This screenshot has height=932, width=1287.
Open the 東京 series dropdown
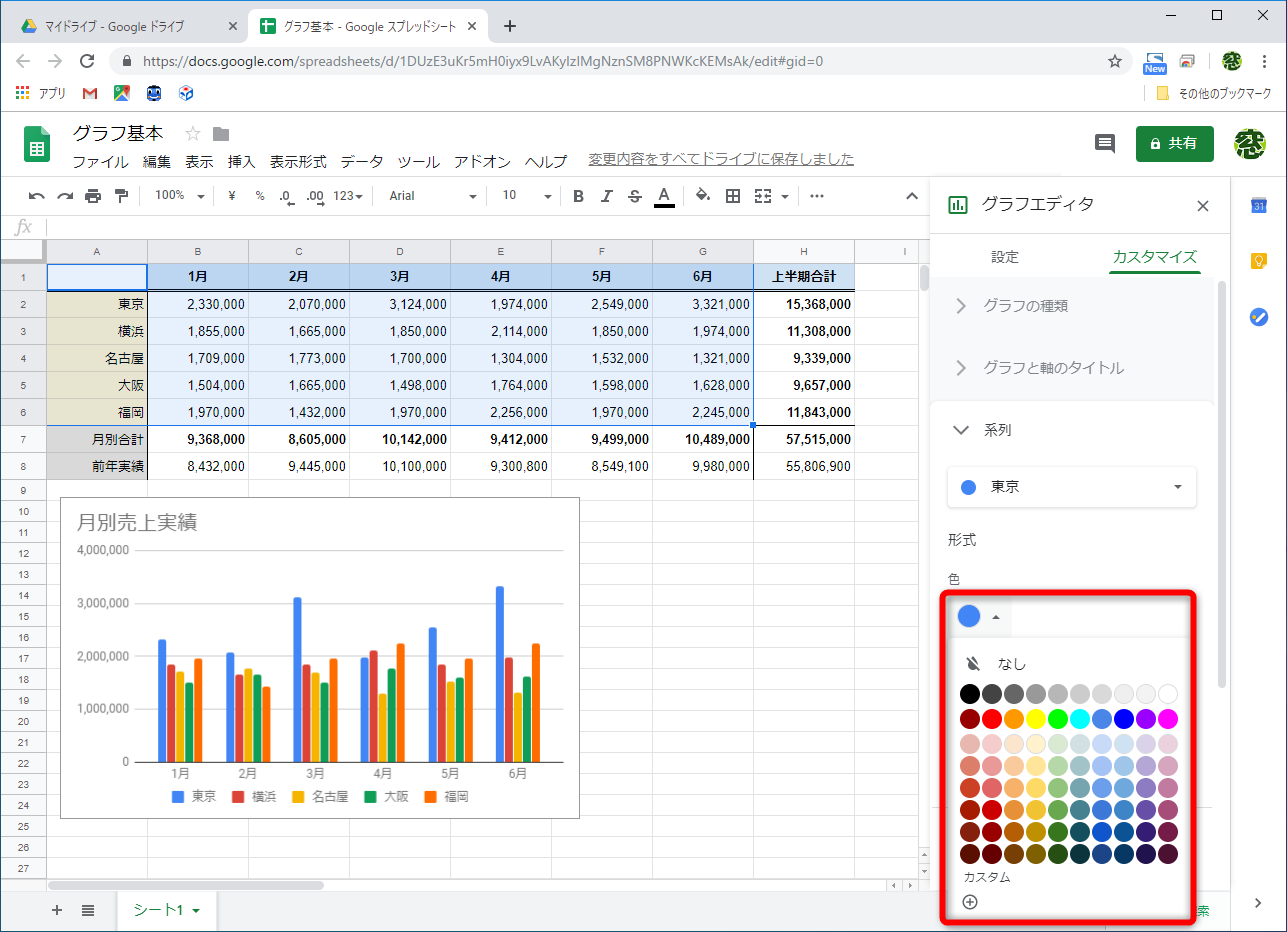1071,487
